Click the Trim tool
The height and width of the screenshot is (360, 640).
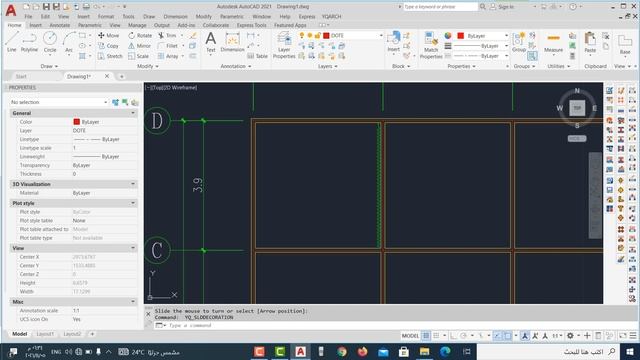click(167, 36)
